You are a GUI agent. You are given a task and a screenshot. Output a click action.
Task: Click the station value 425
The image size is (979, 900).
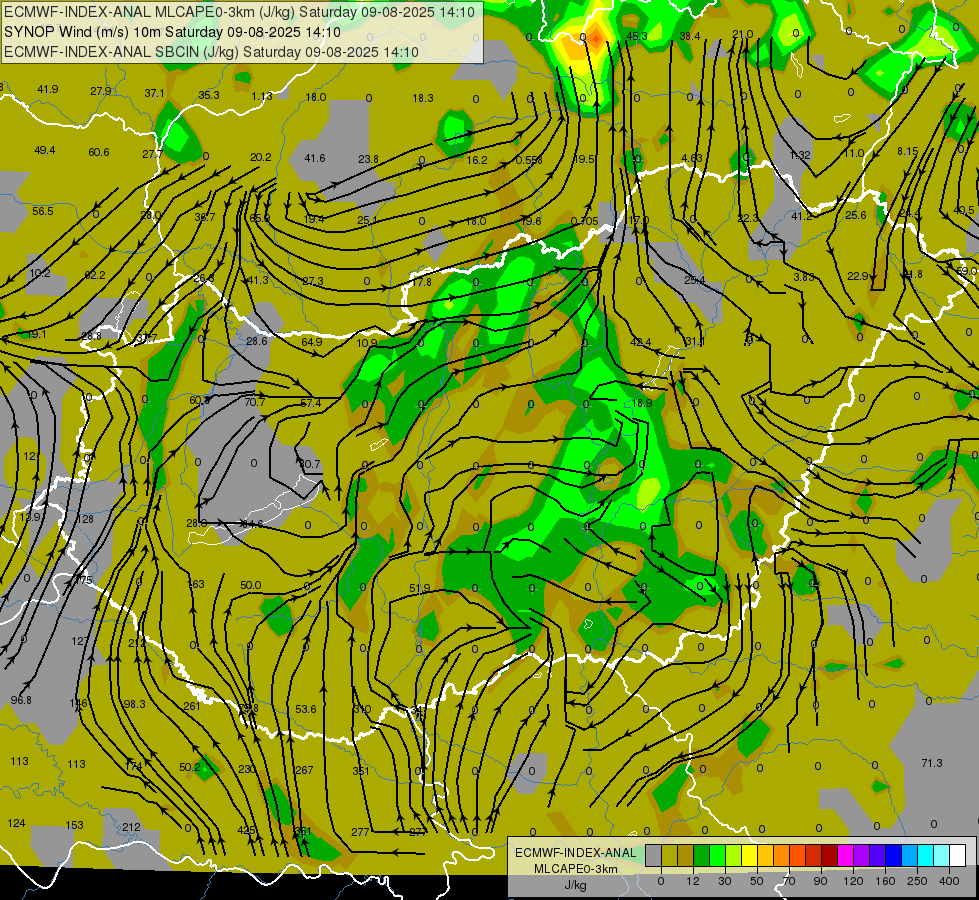click(x=247, y=831)
